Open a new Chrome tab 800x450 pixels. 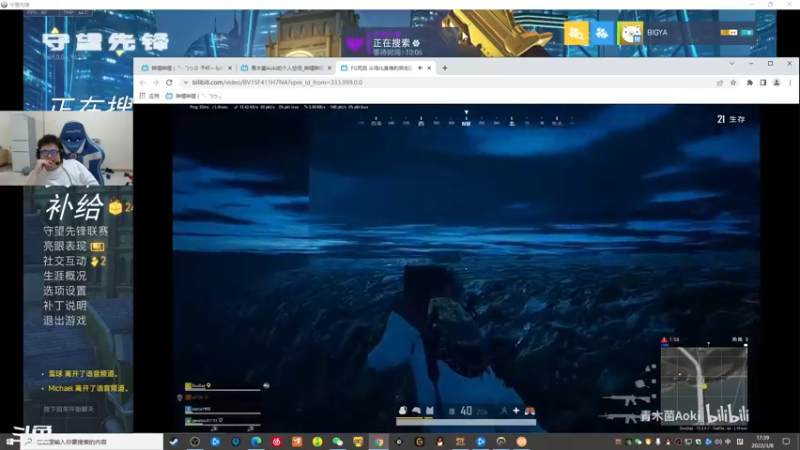click(445, 68)
